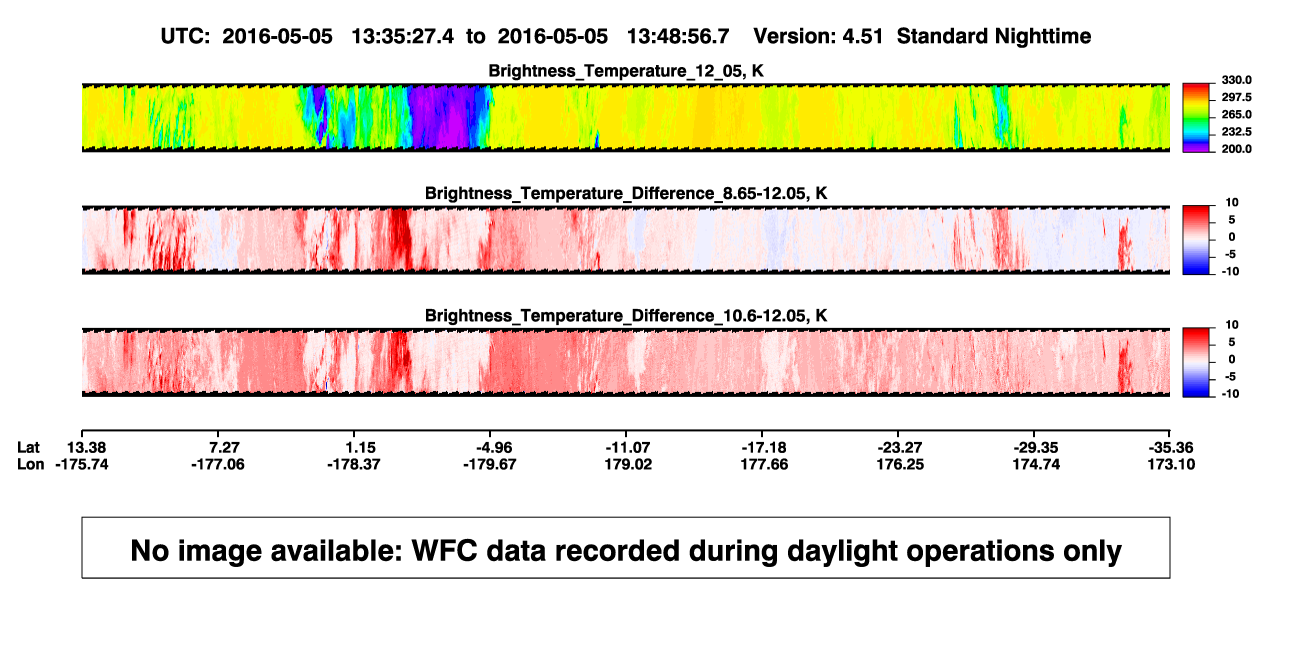
Task: Click the UTC time range title text
Action: pos(626,36)
